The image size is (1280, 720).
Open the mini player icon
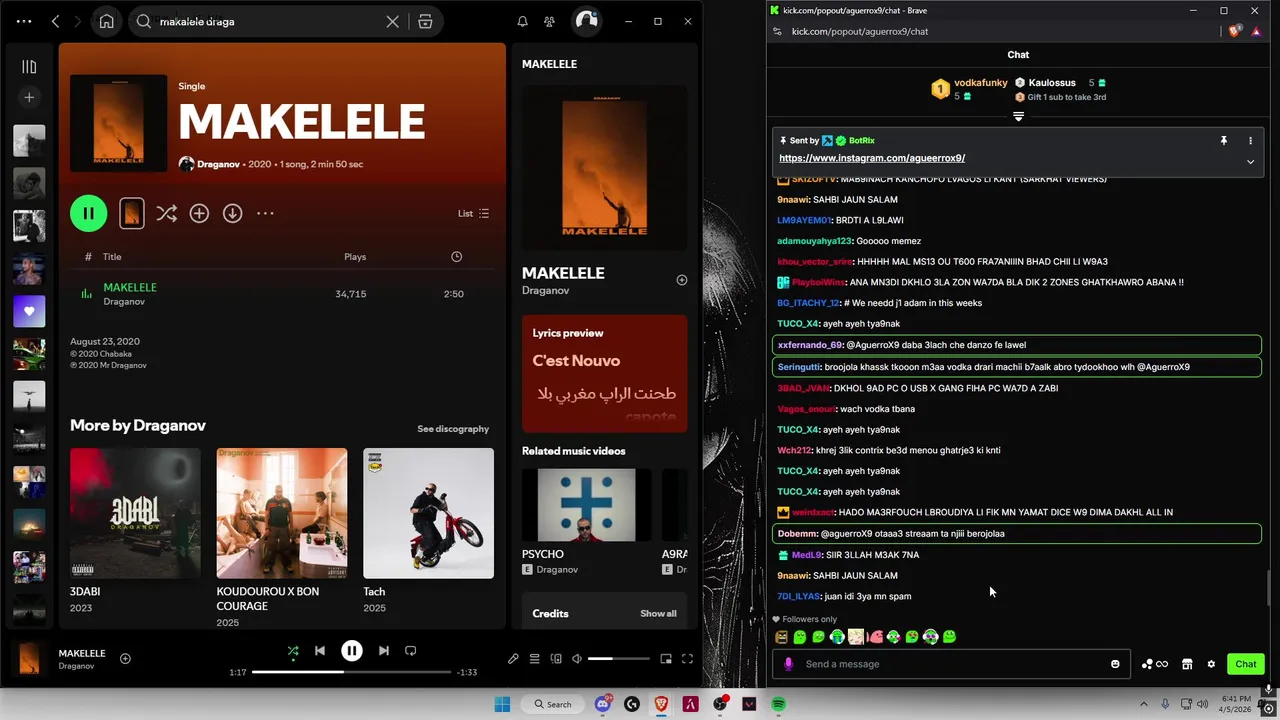coord(666,659)
